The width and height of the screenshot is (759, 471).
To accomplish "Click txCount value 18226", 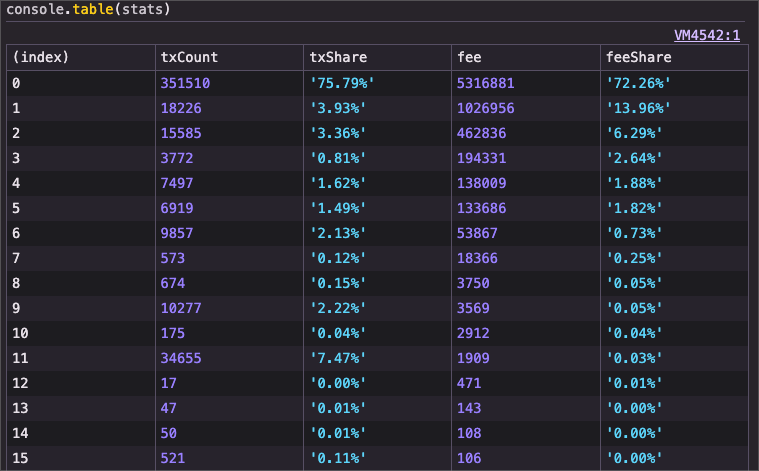I will pos(181,108).
